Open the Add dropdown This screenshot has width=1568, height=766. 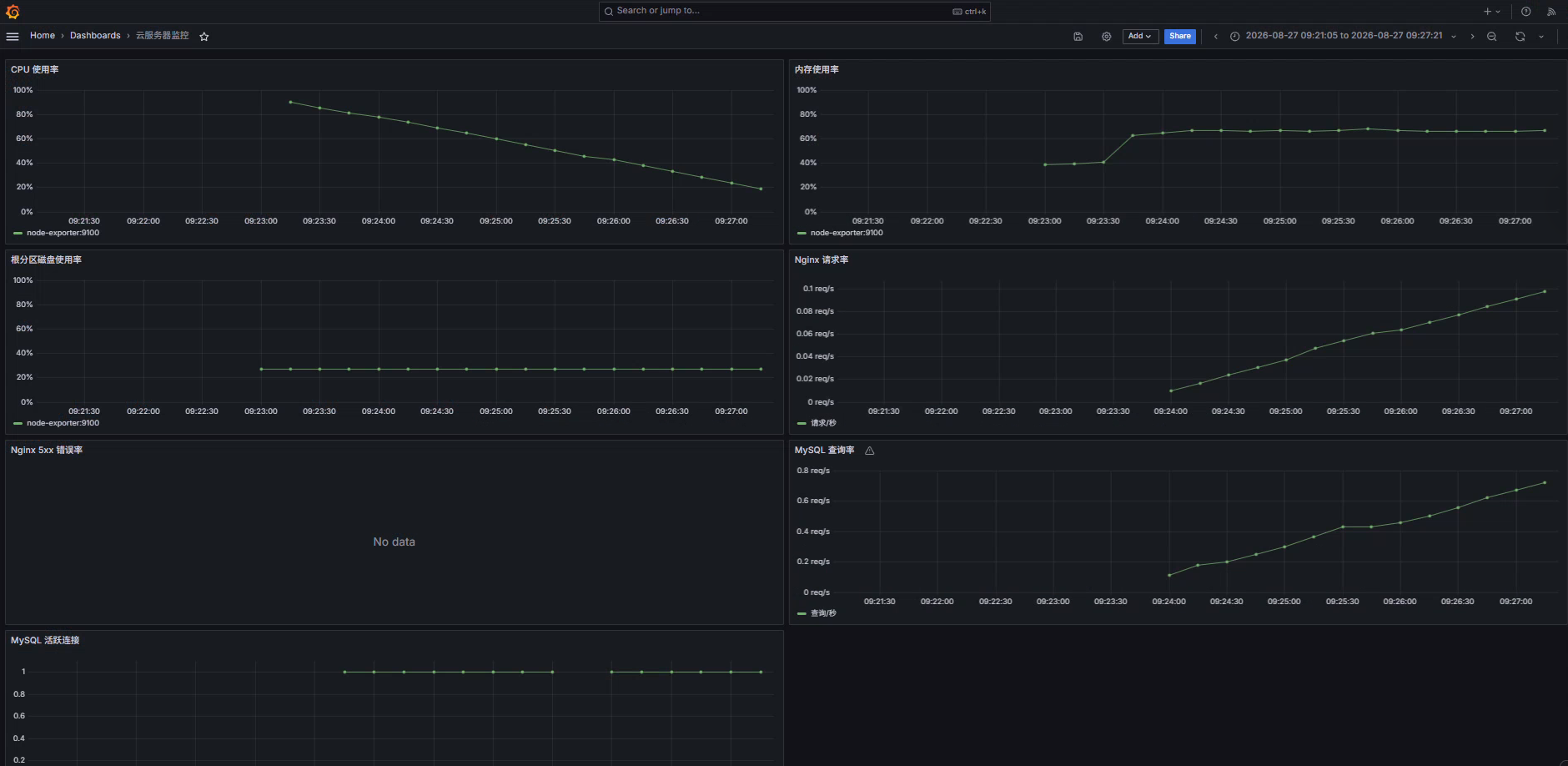1140,37
